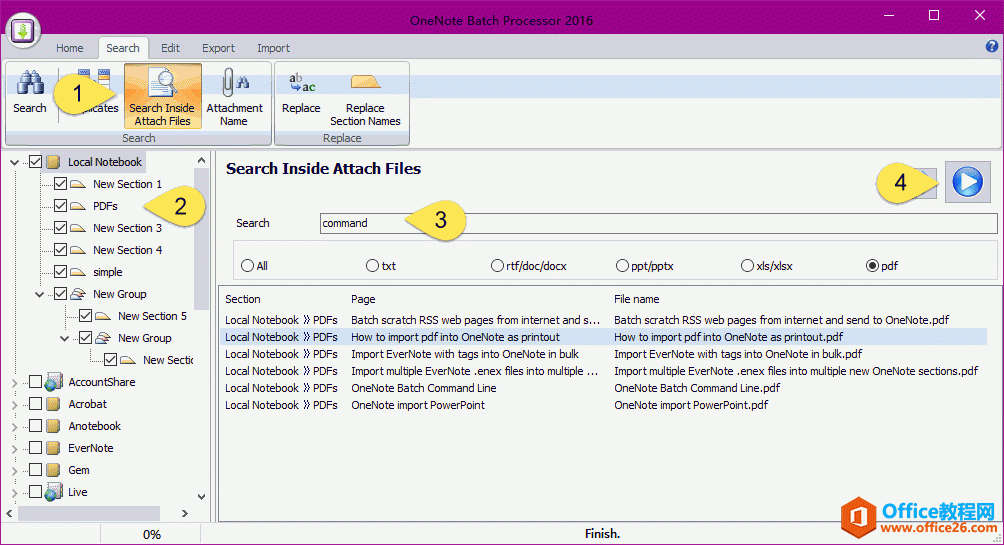The width and height of the screenshot is (1004, 545).
Task: Select the OneNote Batch Command Line.pdf row
Action: coord(603,388)
